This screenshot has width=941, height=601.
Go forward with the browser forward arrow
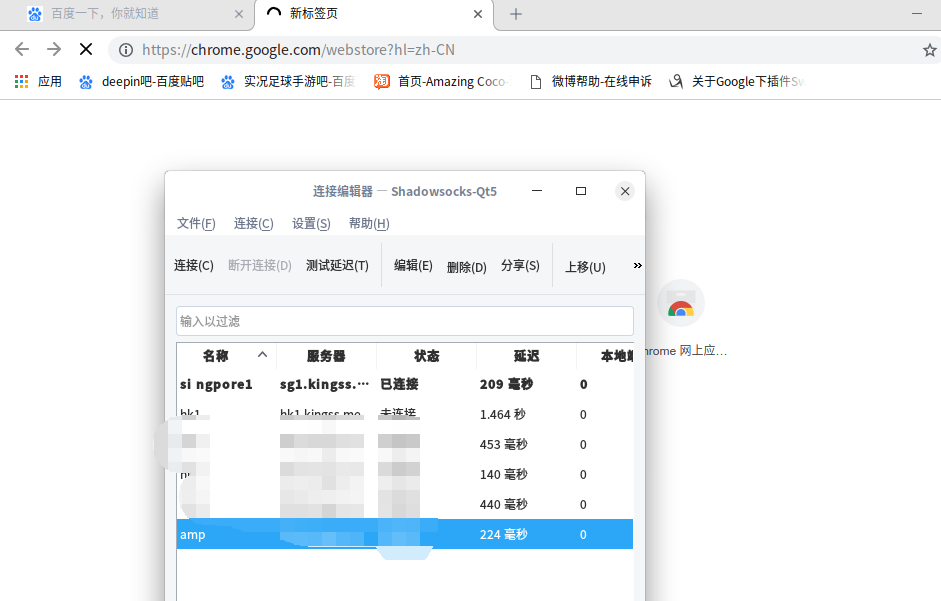54,49
